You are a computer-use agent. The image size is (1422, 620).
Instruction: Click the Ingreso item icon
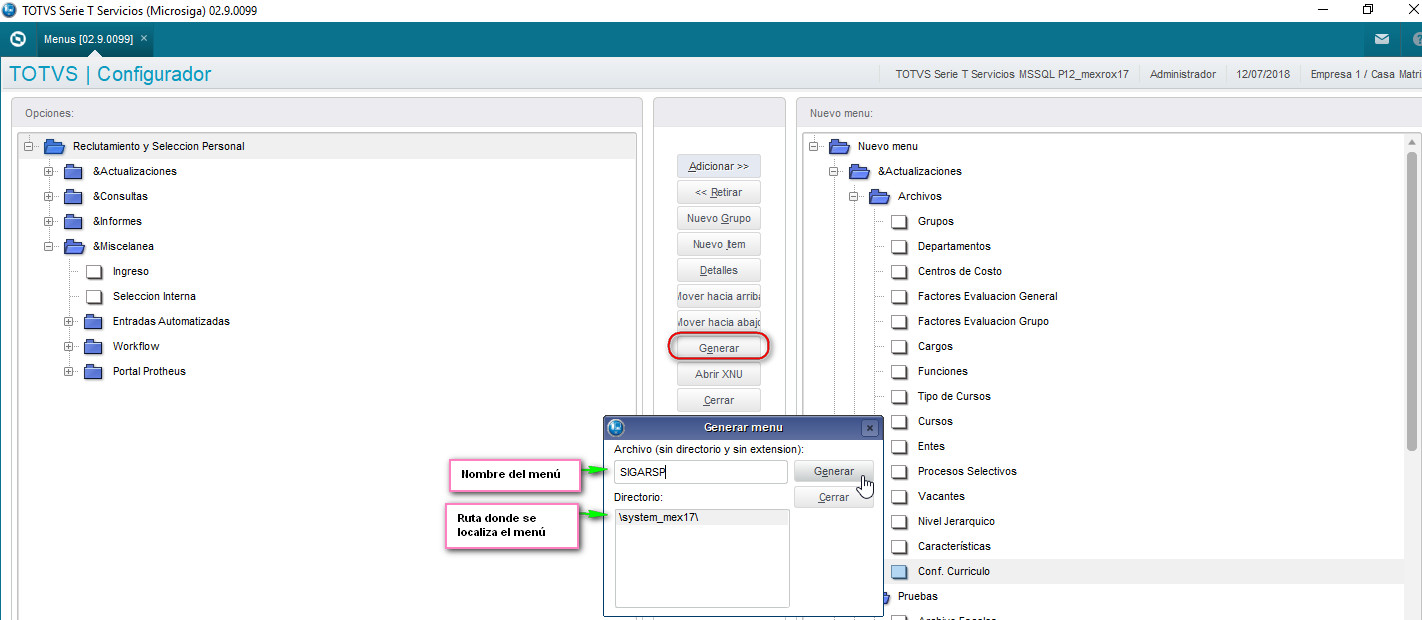94,271
